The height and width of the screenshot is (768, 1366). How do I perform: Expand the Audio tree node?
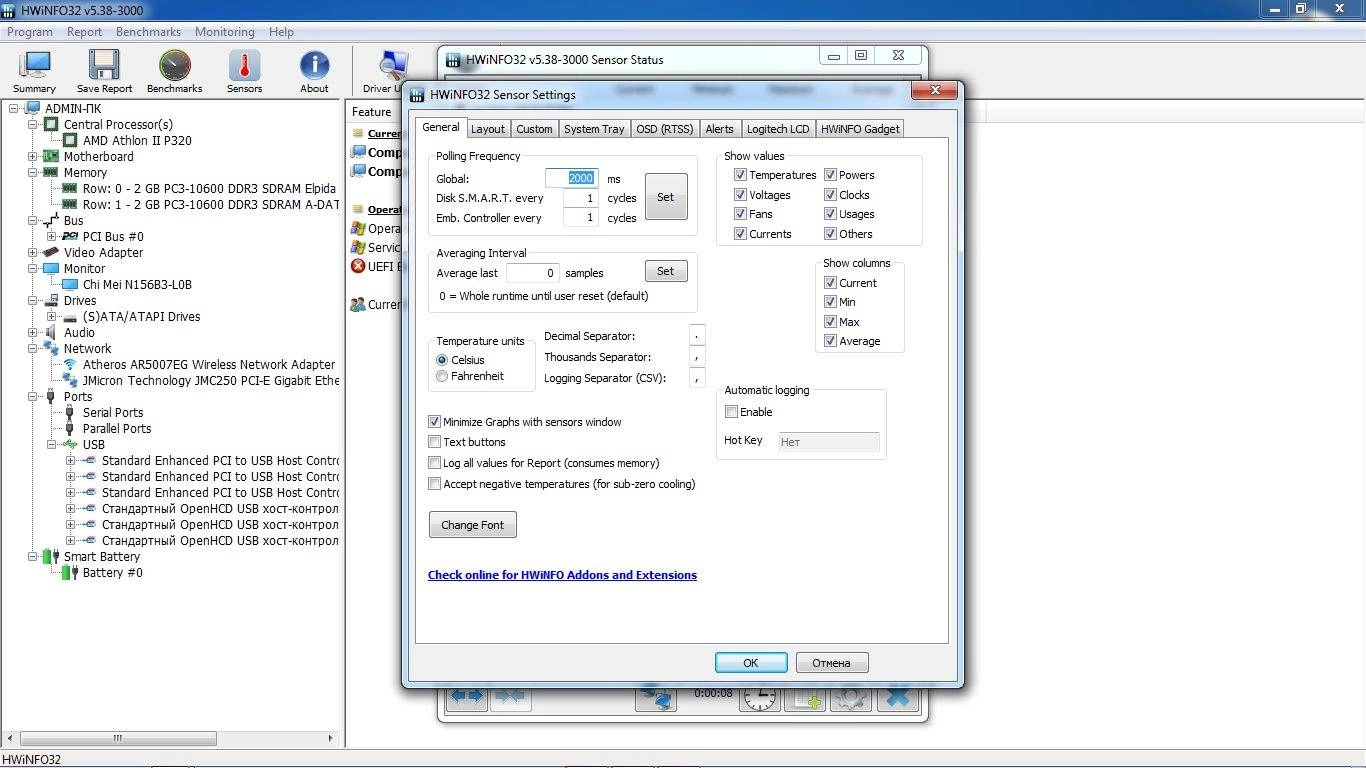33,332
